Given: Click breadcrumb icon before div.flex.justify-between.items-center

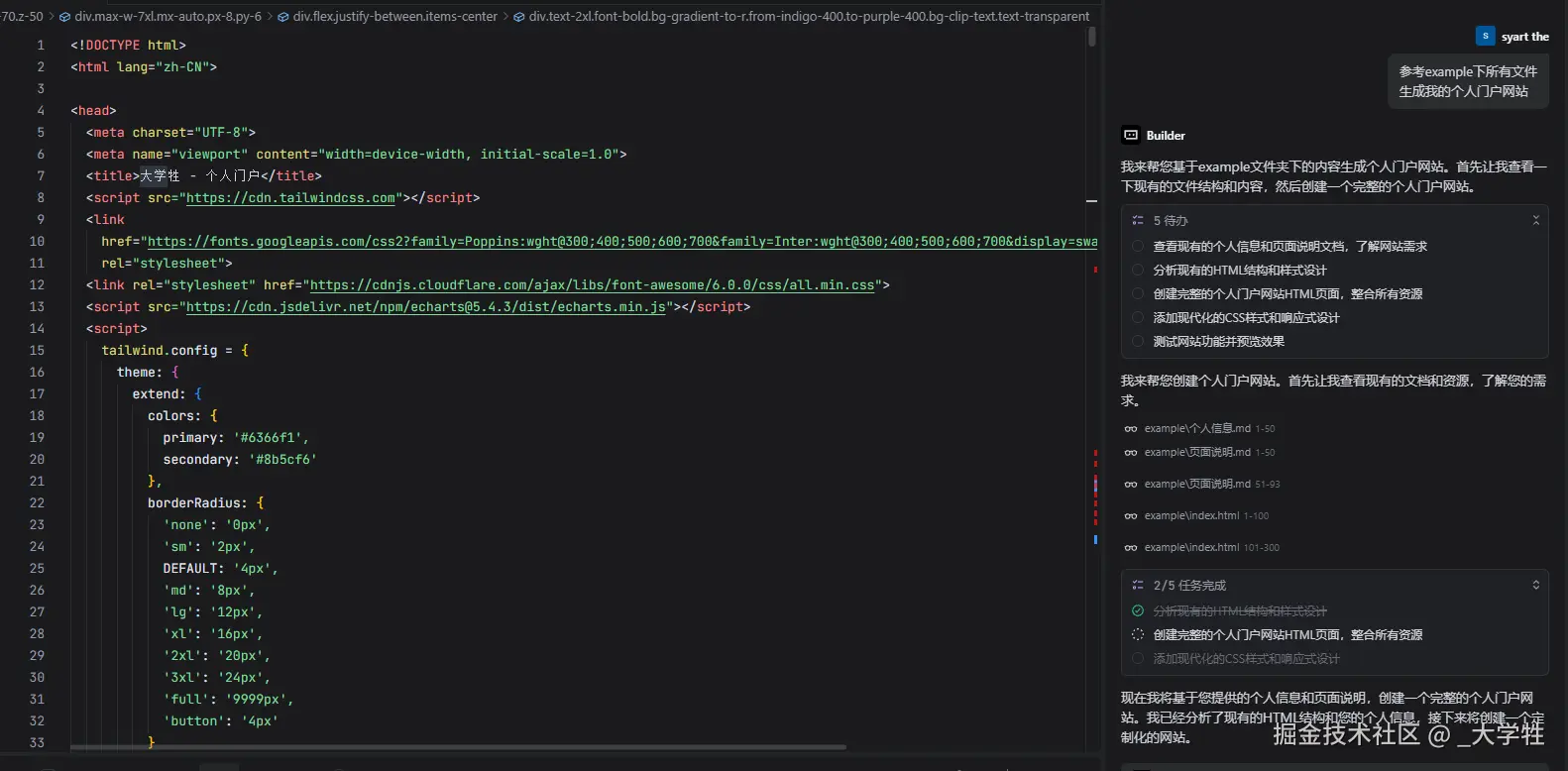Looking at the screenshot, I should [x=283, y=17].
